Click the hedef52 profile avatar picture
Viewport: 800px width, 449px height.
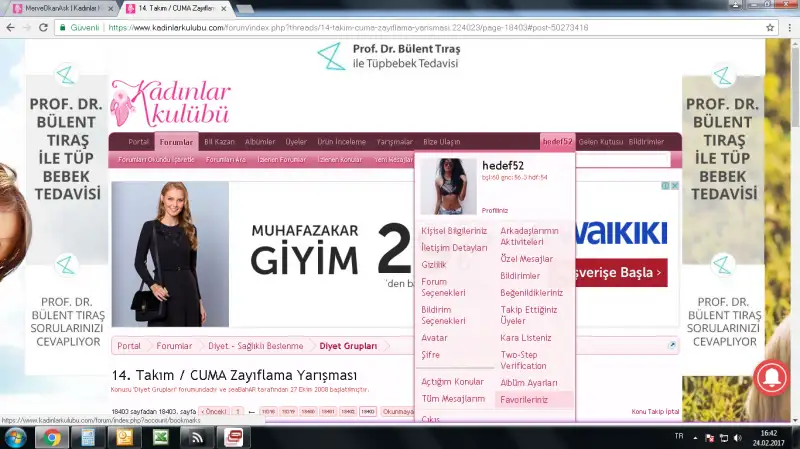click(x=448, y=186)
